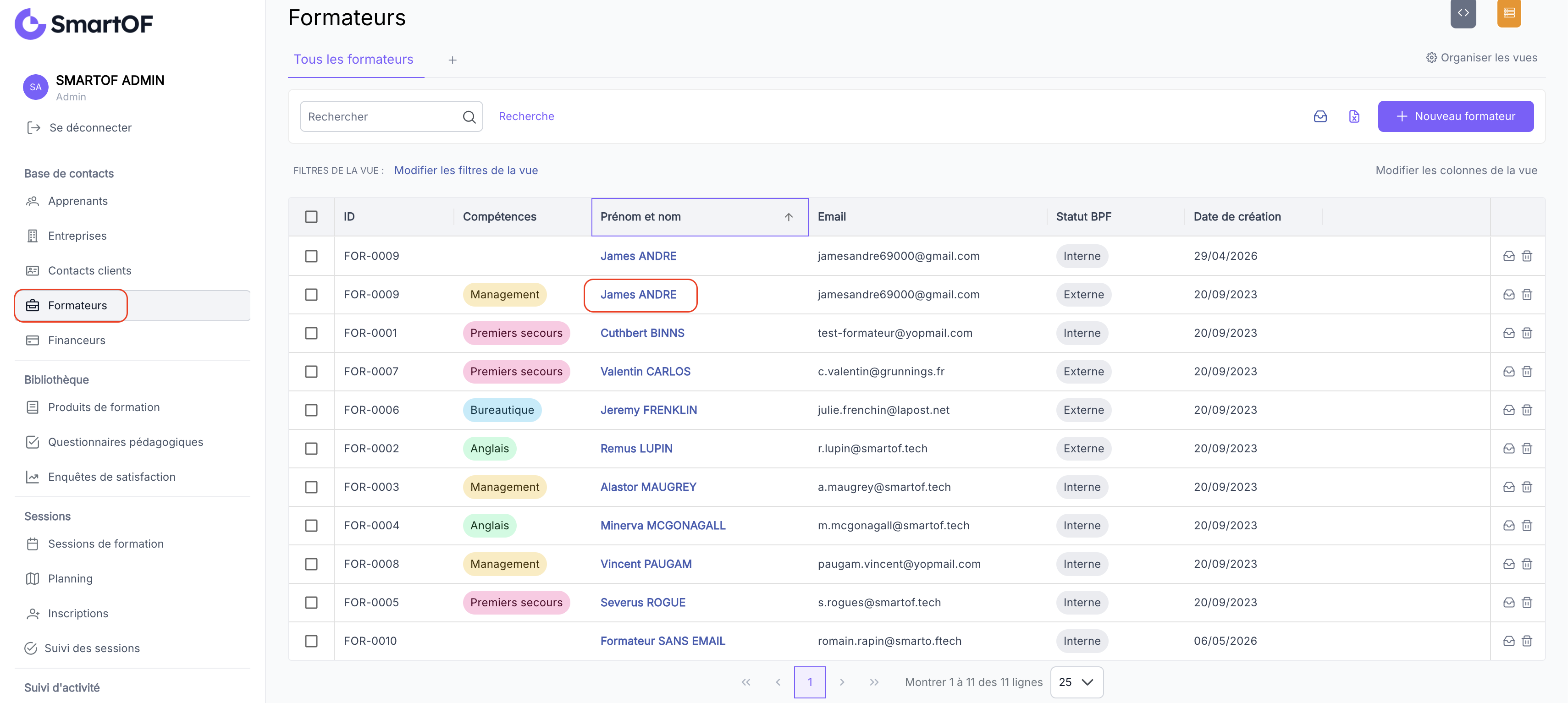Screen dimensions: 1568x703
Task: Click inbox icon on Formateur SANS EMAIL row
Action: (x=1508, y=641)
